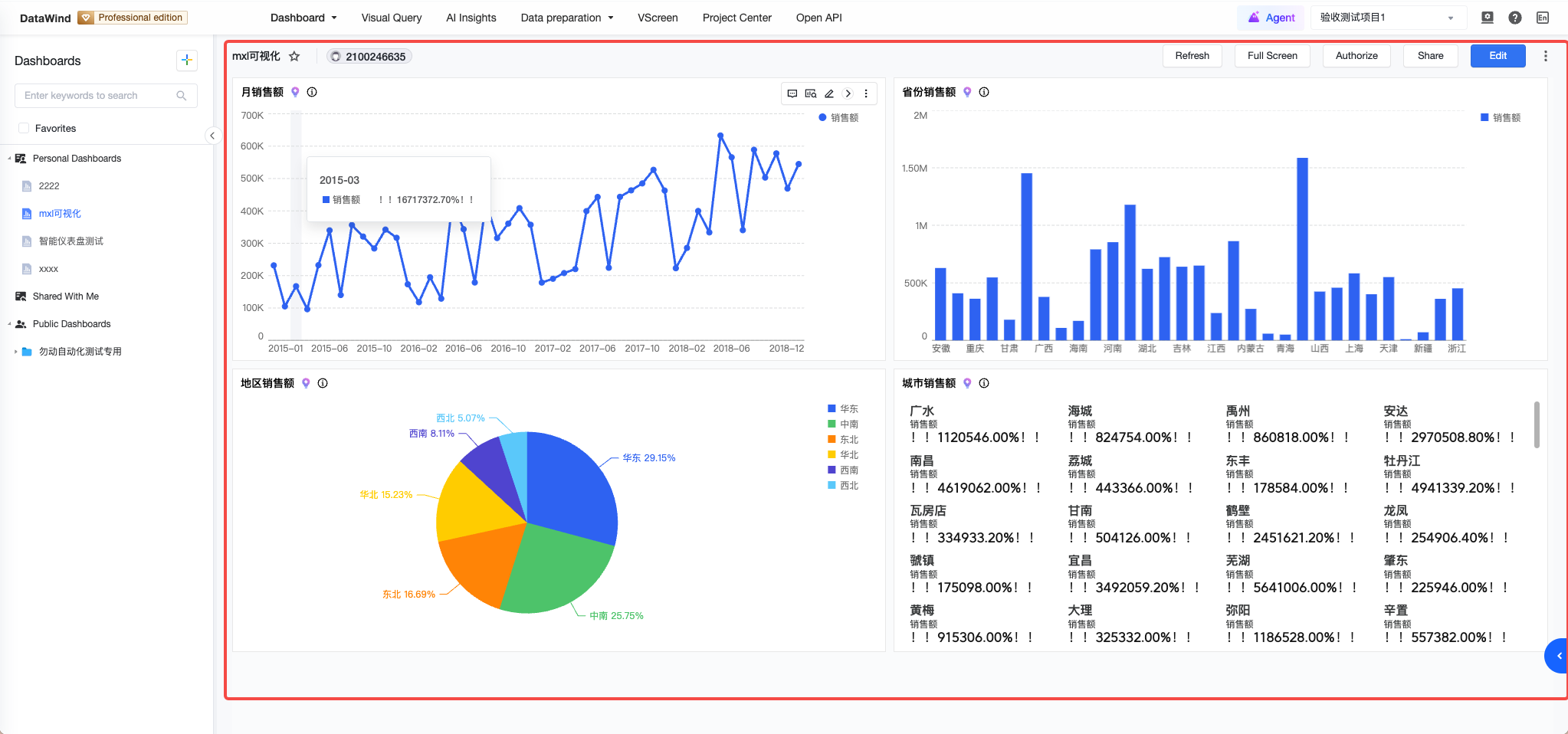Open the three-dot menu of 月销售额 chart
This screenshot has width=1568, height=734.
(x=866, y=93)
